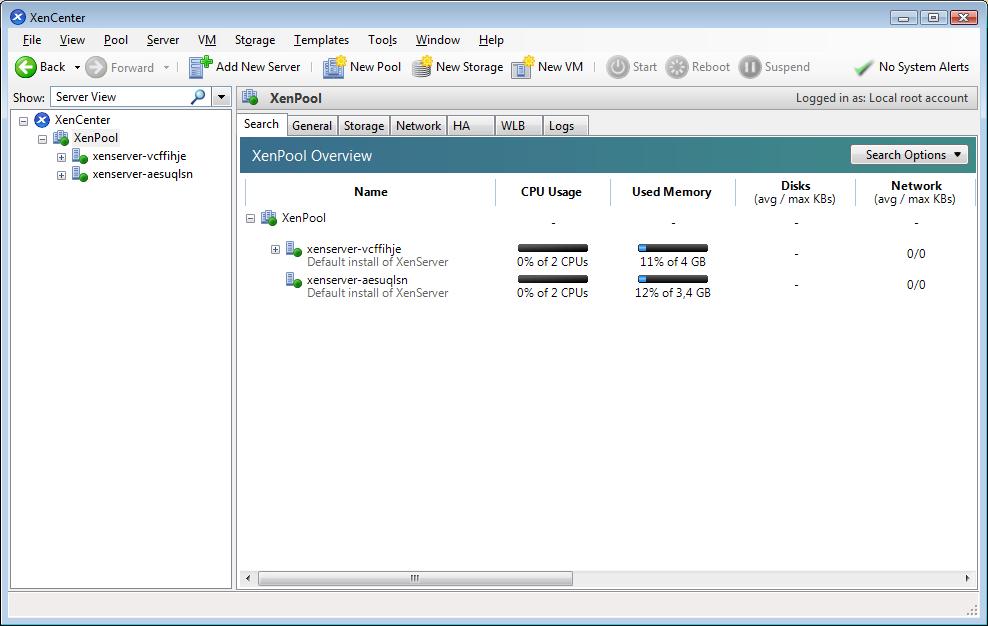This screenshot has height=626, width=988.
Task: Click the green Back arrow icon
Action: pyautogui.click(x=26, y=67)
